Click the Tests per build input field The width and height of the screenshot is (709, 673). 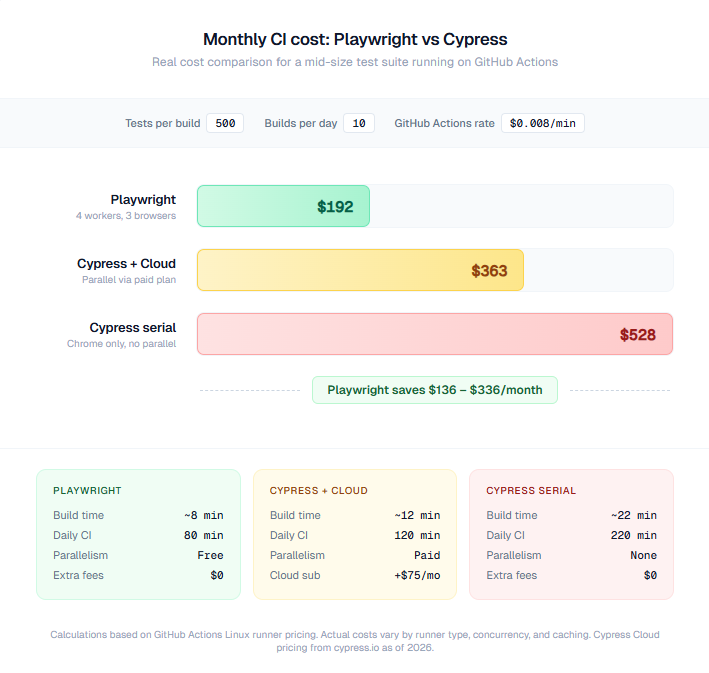(x=225, y=123)
